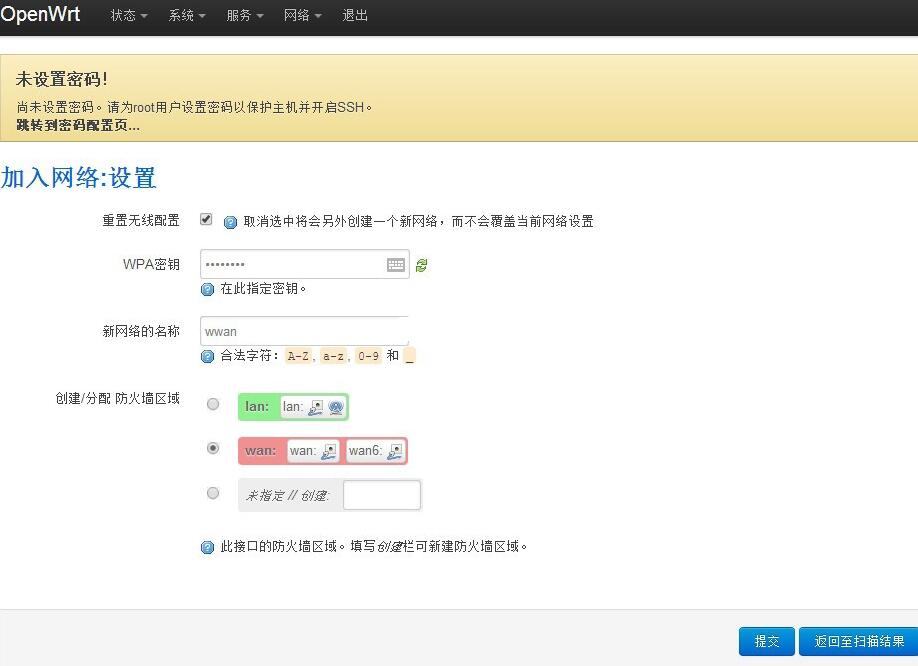Click the interface icon beside wan: label

pos(328,451)
